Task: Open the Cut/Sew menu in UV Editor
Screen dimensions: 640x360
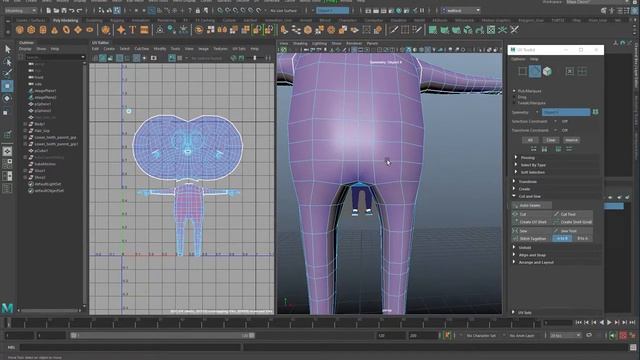Action: click(x=142, y=49)
